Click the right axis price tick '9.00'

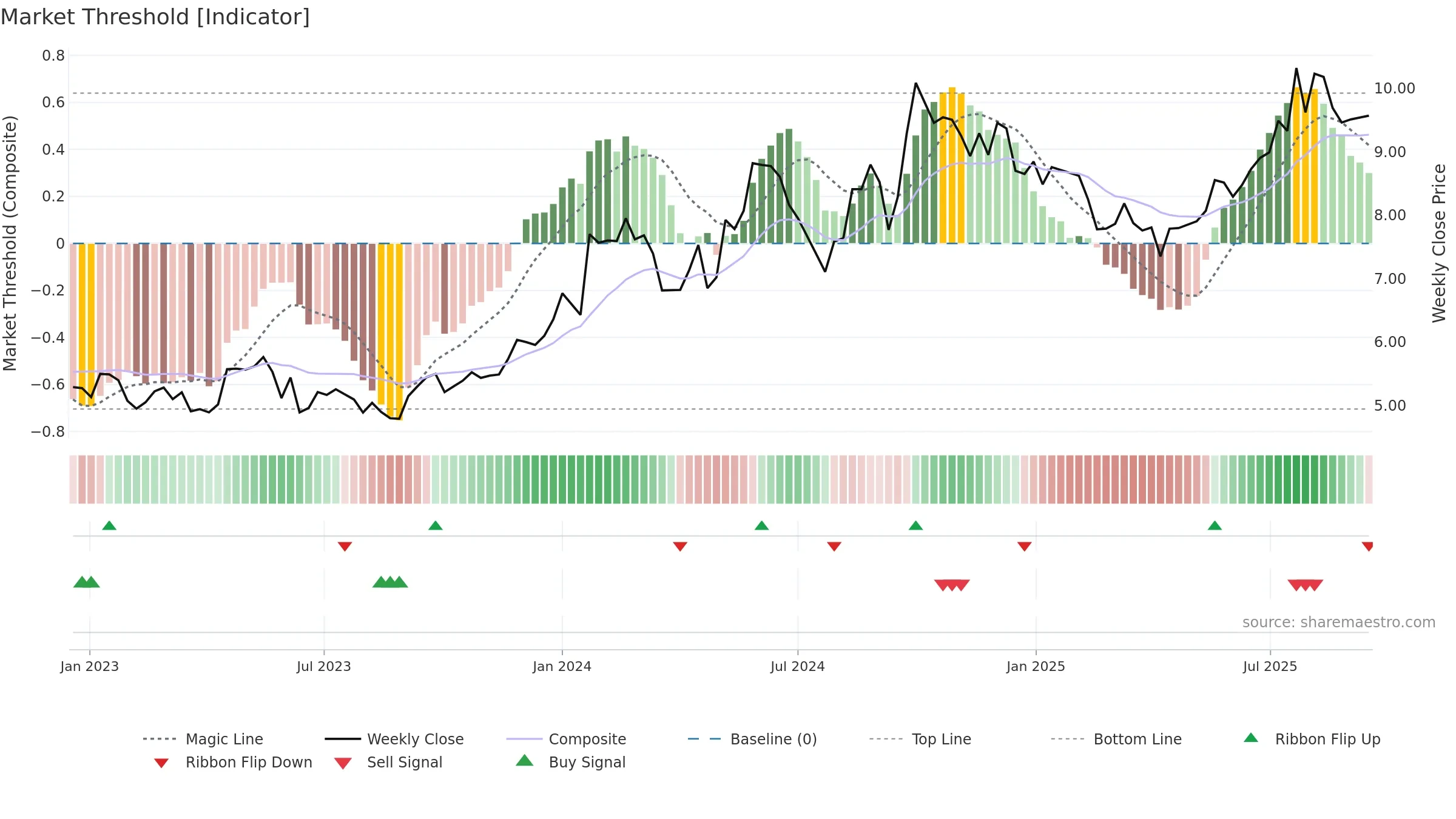point(1390,152)
